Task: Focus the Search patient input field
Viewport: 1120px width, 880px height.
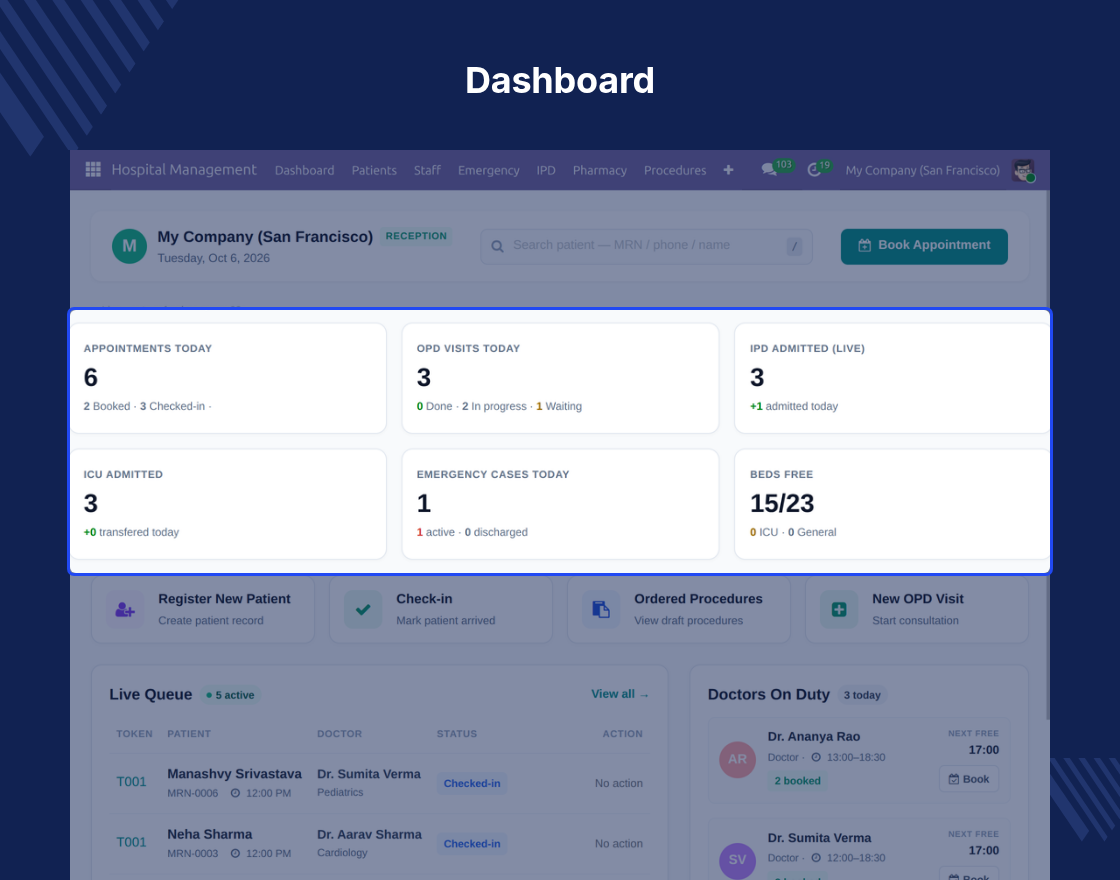Action: point(646,246)
